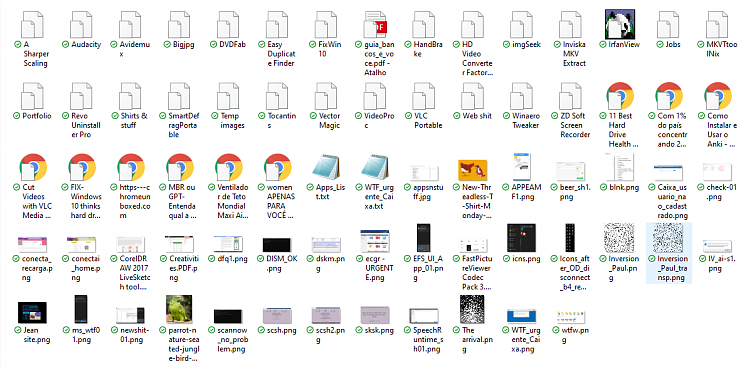This screenshot has height=369, width=750.
Task: Select the Tocantins folder icon
Action: coord(277,96)
